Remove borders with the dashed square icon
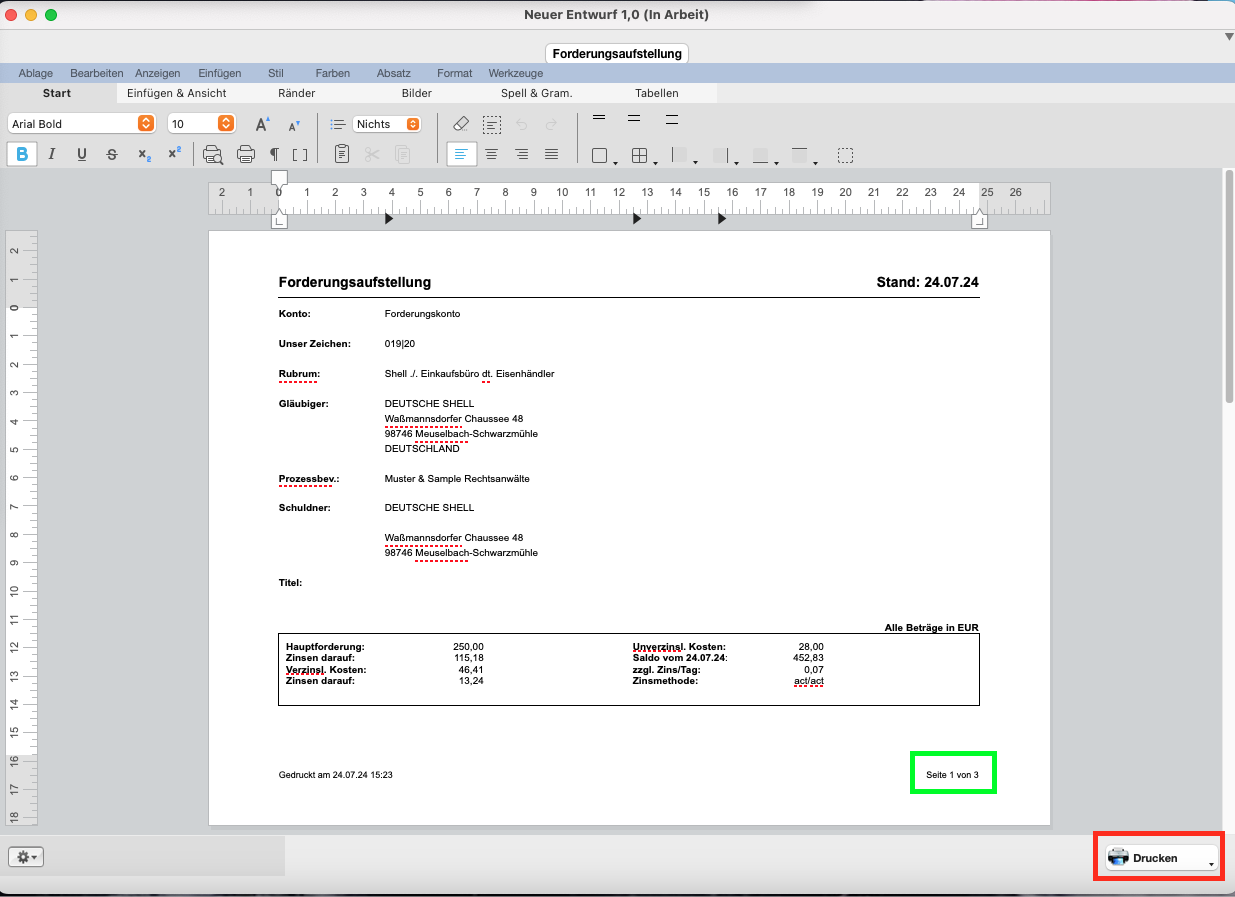This screenshot has width=1235, height=897. click(x=846, y=156)
